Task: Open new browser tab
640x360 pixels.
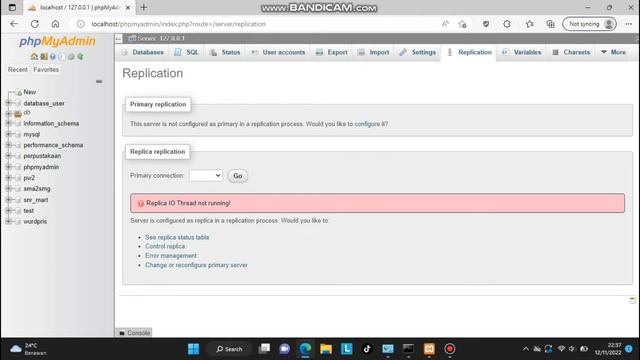Action: (x=144, y=7)
